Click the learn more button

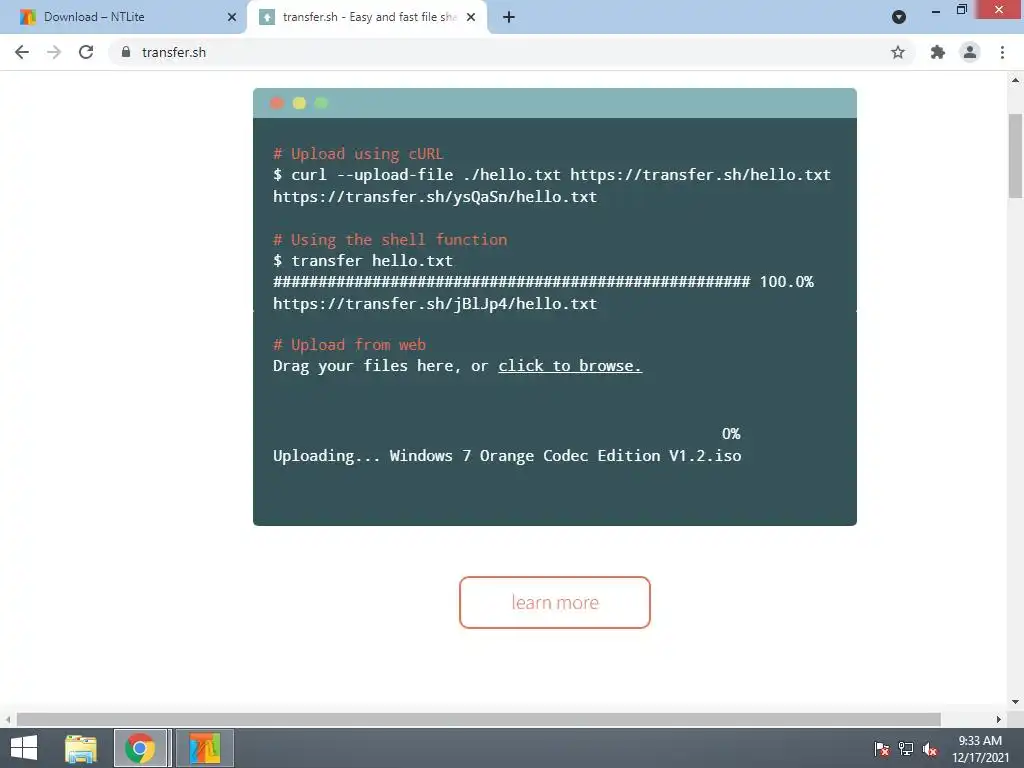click(x=554, y=602)
